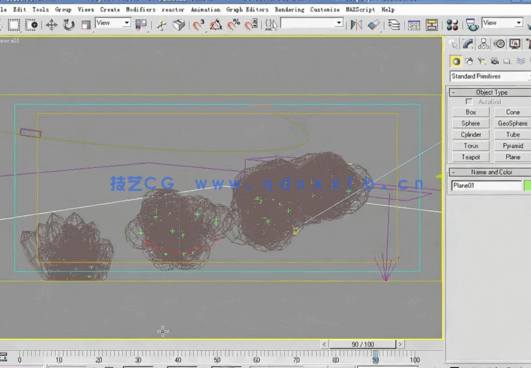Viewport: 531px width, 368px height.
Task: Click the Cylinder primitive button
Action: 471,134
